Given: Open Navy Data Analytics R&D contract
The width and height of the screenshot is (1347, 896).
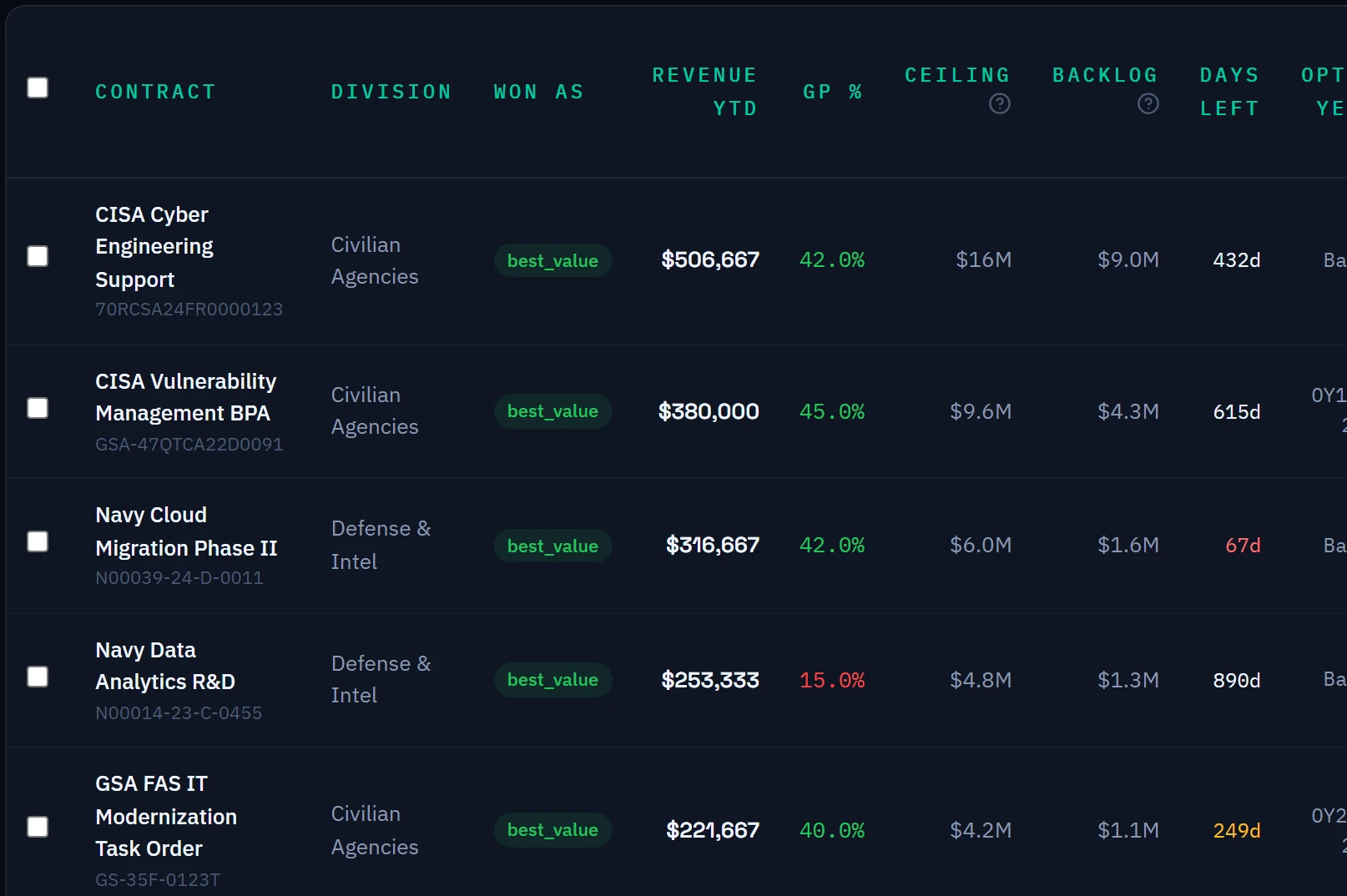Looking at the screenshot, I should [x=165, y=666].
